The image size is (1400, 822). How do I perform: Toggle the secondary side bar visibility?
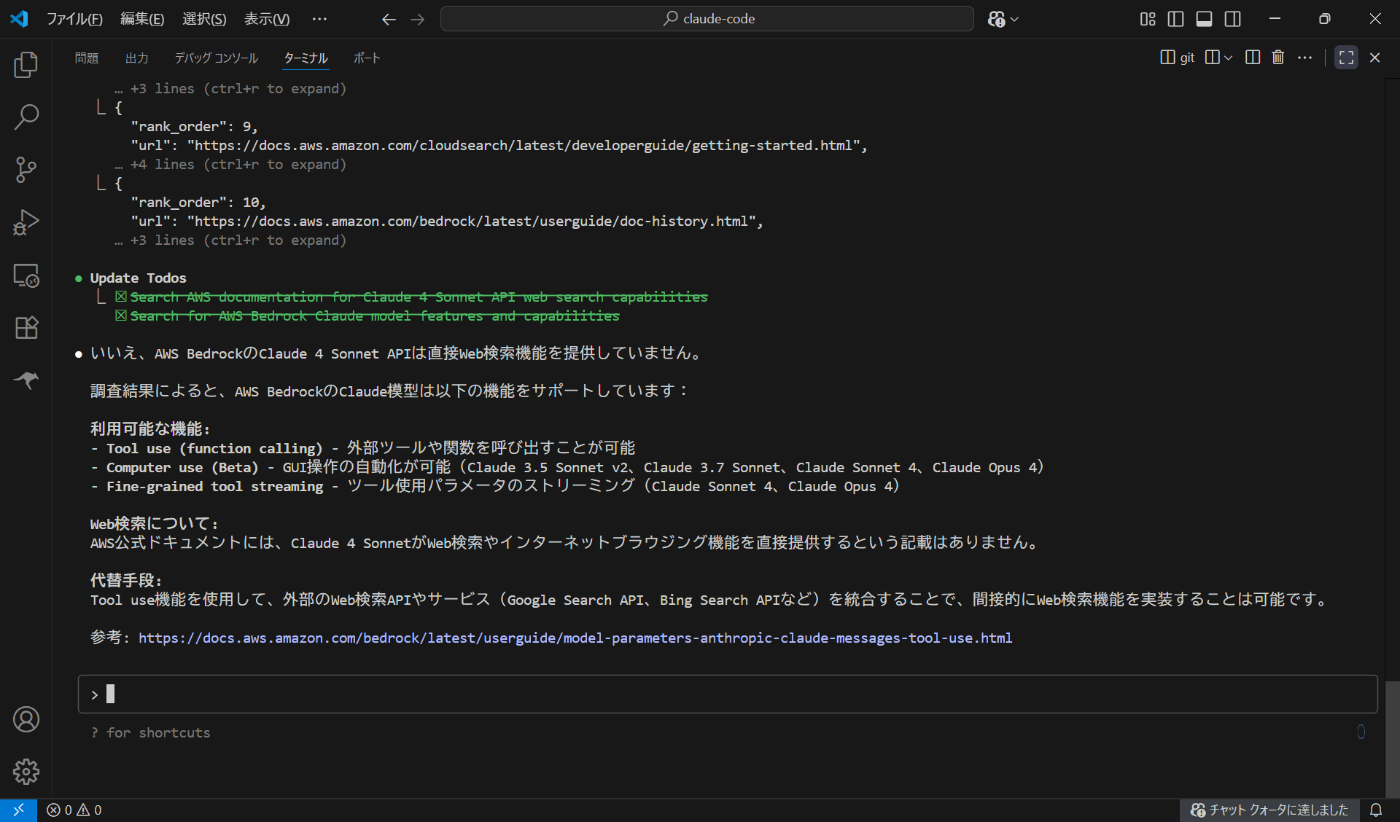tap(1233, 19)
